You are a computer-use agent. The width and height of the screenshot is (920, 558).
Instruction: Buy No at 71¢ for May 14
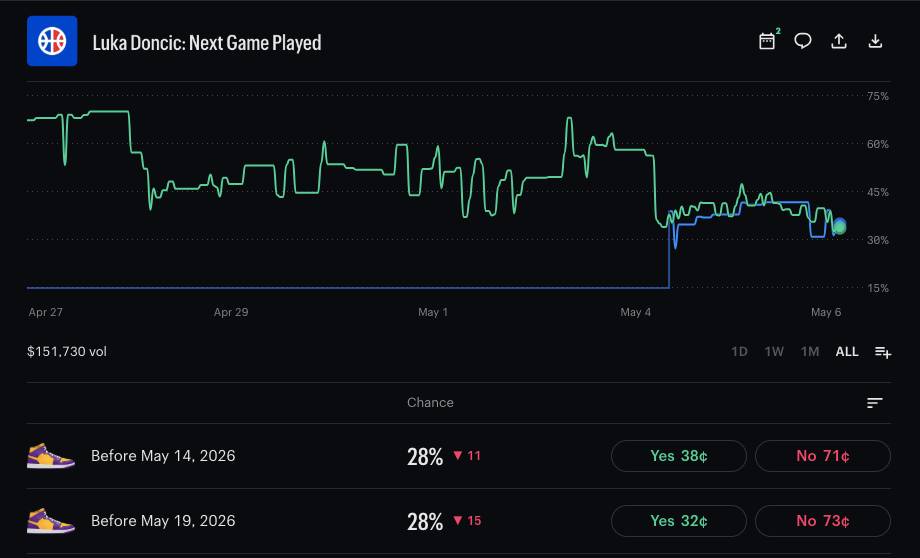coord(823,456)
